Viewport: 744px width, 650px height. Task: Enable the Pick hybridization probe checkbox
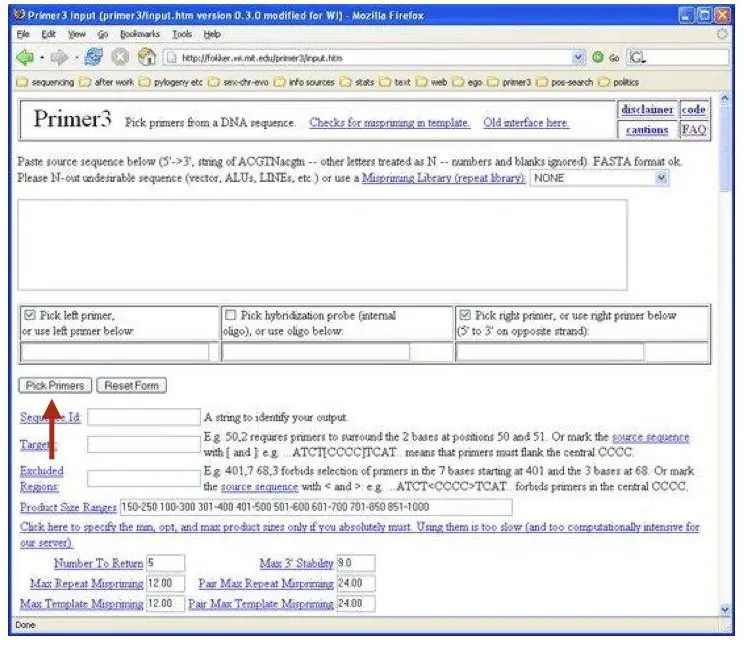point(231,315)
